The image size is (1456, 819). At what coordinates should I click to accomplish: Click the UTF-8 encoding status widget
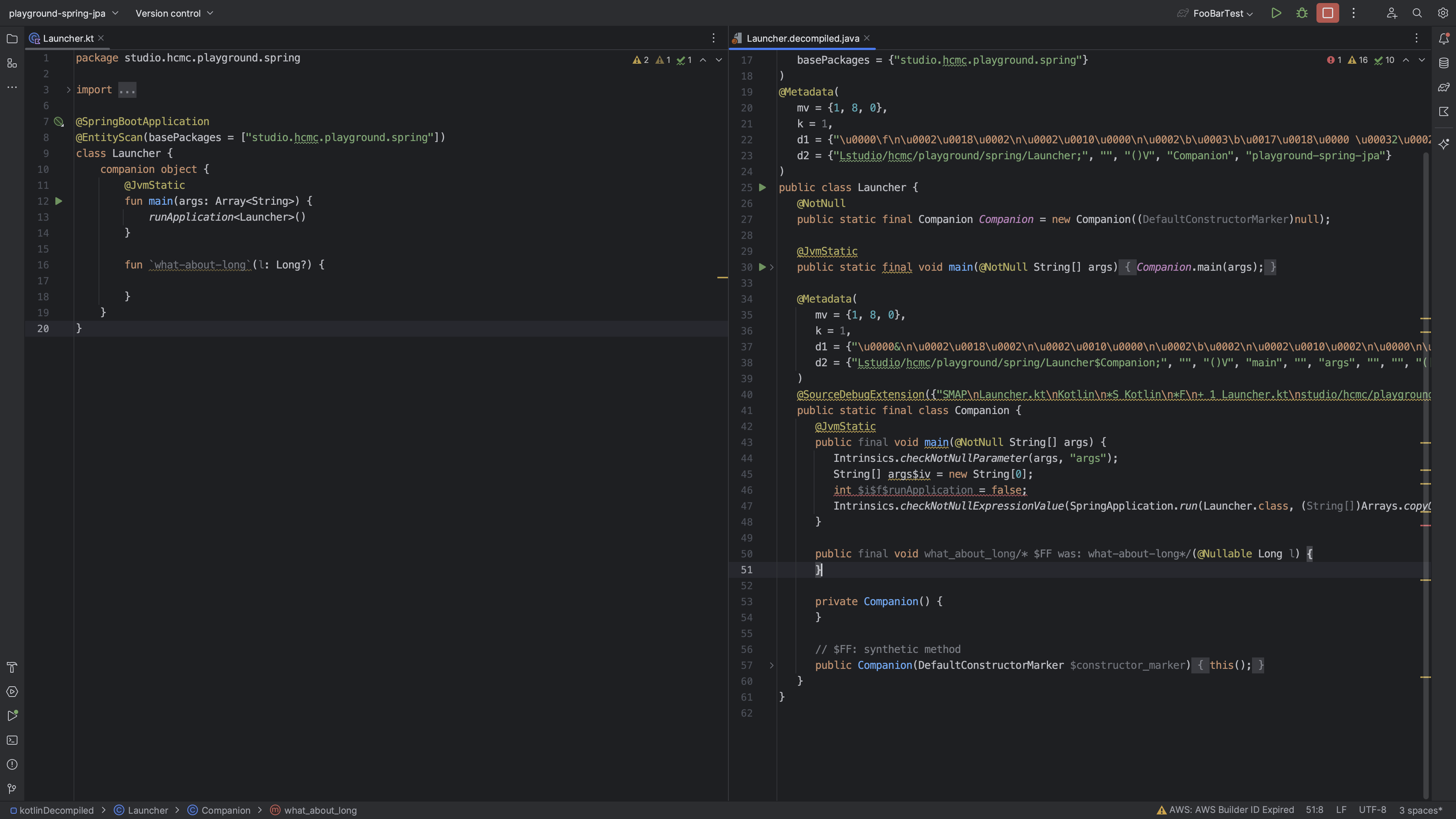pos(1372,810)
